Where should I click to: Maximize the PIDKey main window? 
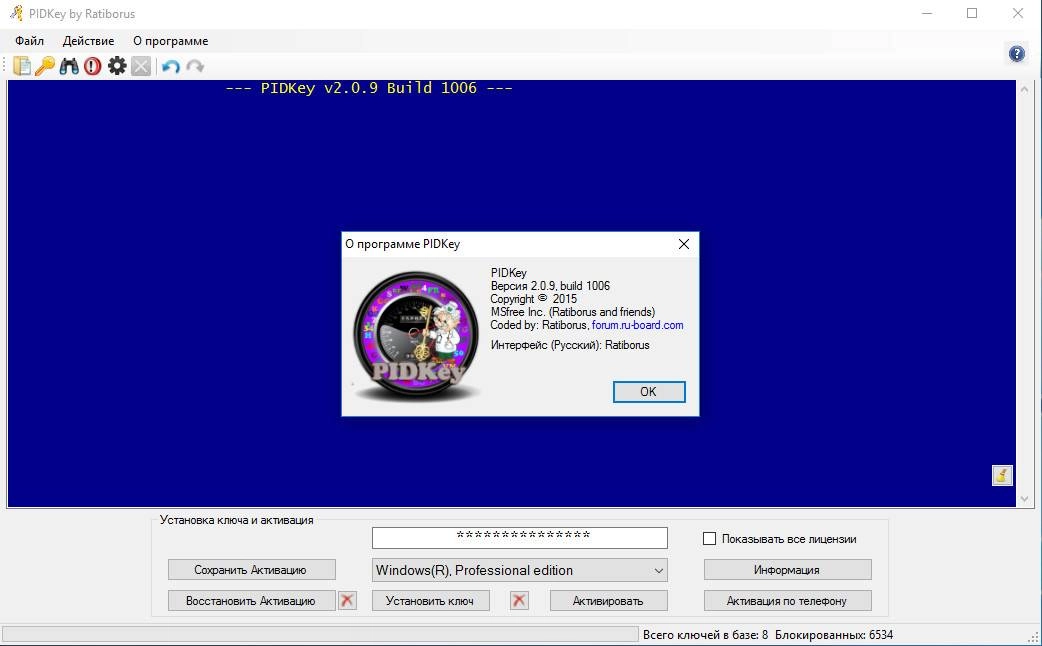pos(972,13)
